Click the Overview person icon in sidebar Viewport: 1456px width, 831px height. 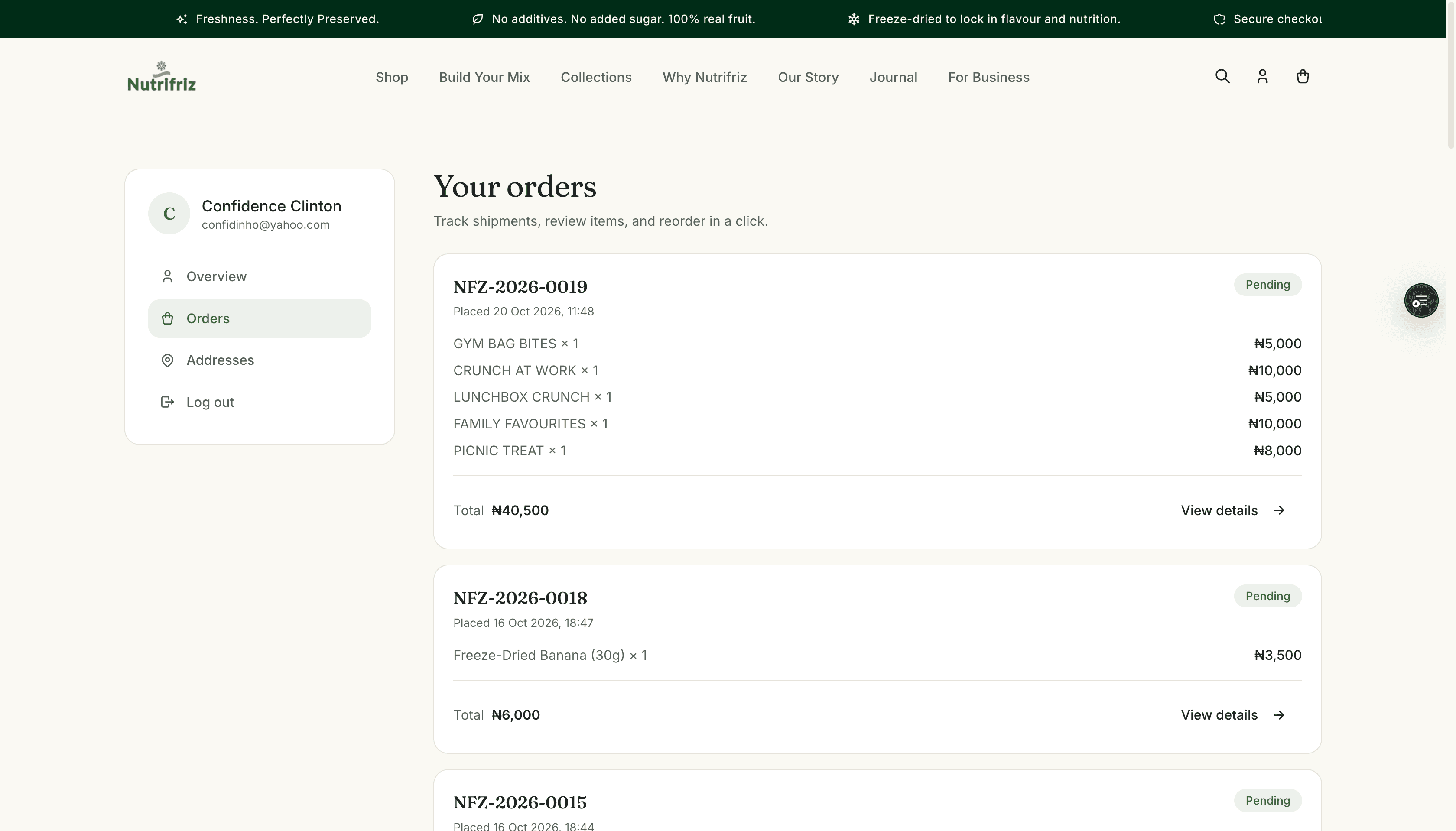(167, 276)
